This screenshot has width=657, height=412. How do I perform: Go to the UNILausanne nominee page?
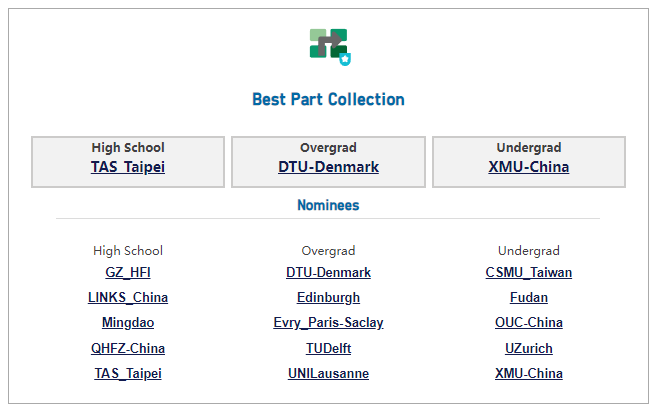(x=328, y=373)
